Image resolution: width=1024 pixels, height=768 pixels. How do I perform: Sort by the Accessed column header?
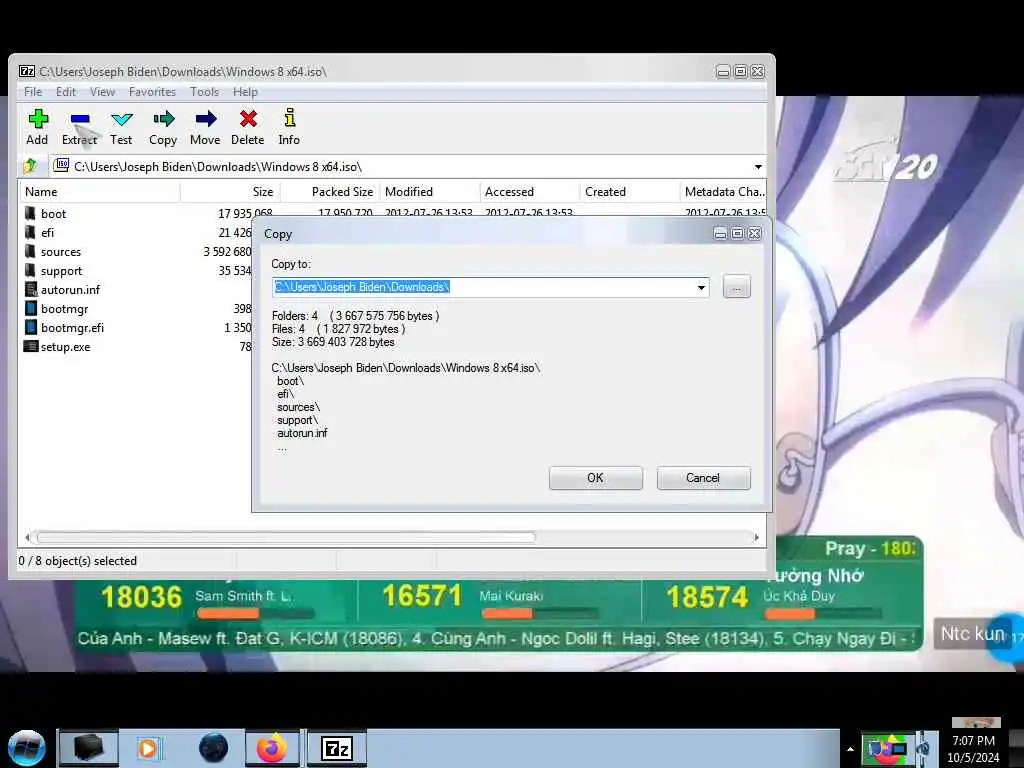click(x=530, y=192)
